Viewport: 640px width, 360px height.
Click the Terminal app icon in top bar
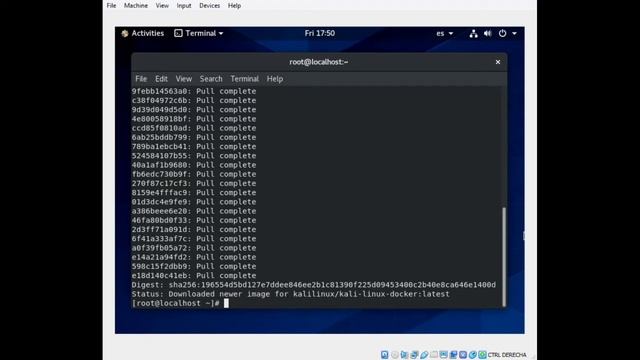tap(178, 33)
